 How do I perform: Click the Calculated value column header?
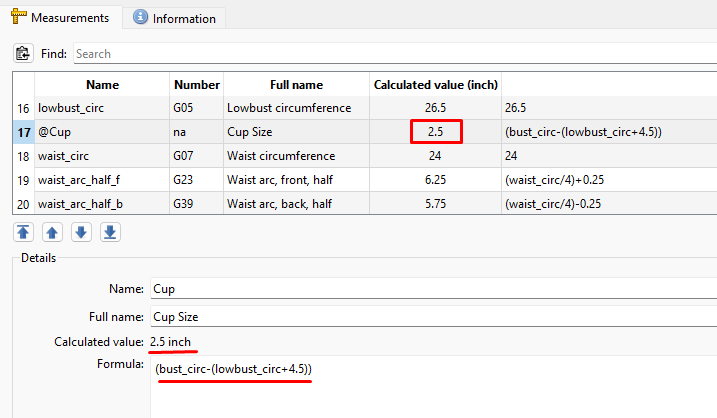pyautogui.click(x=435, y=84)
